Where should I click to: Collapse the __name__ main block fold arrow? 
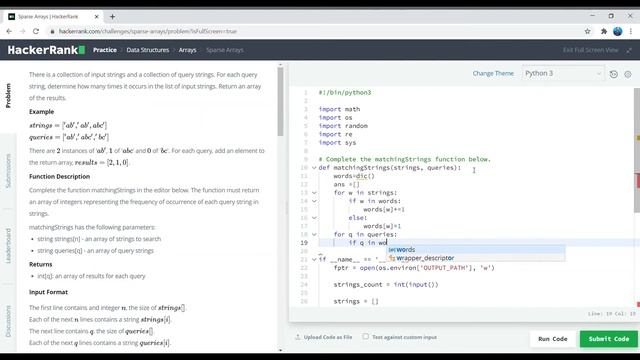click(314, 259)
